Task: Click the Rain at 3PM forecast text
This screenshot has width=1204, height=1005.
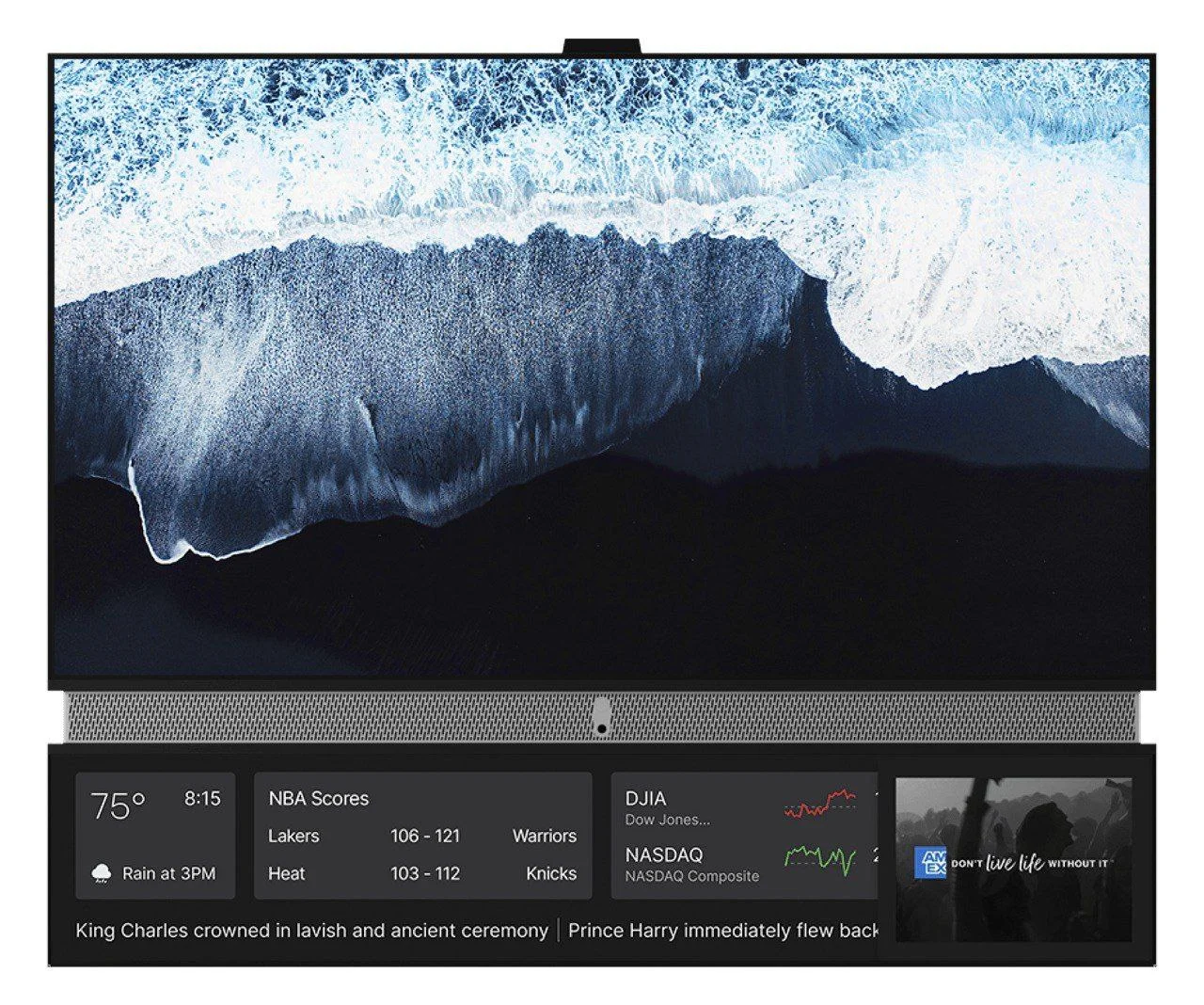Action: 168,873
